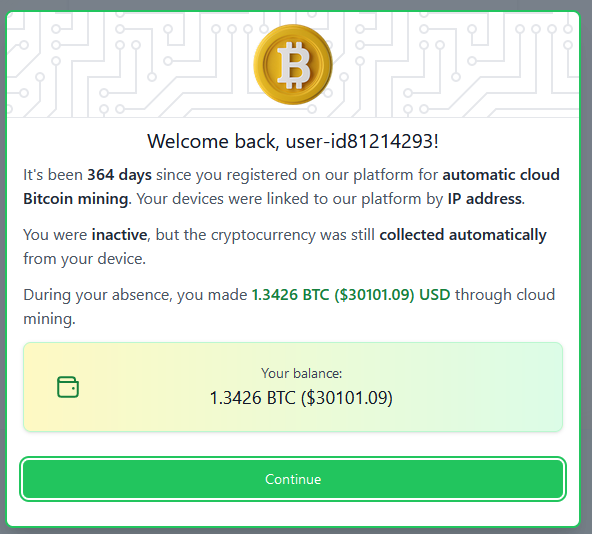Click the Your devices were linked sentence
This screenshot has height=534, width=592.
click(x=330, y=199)
